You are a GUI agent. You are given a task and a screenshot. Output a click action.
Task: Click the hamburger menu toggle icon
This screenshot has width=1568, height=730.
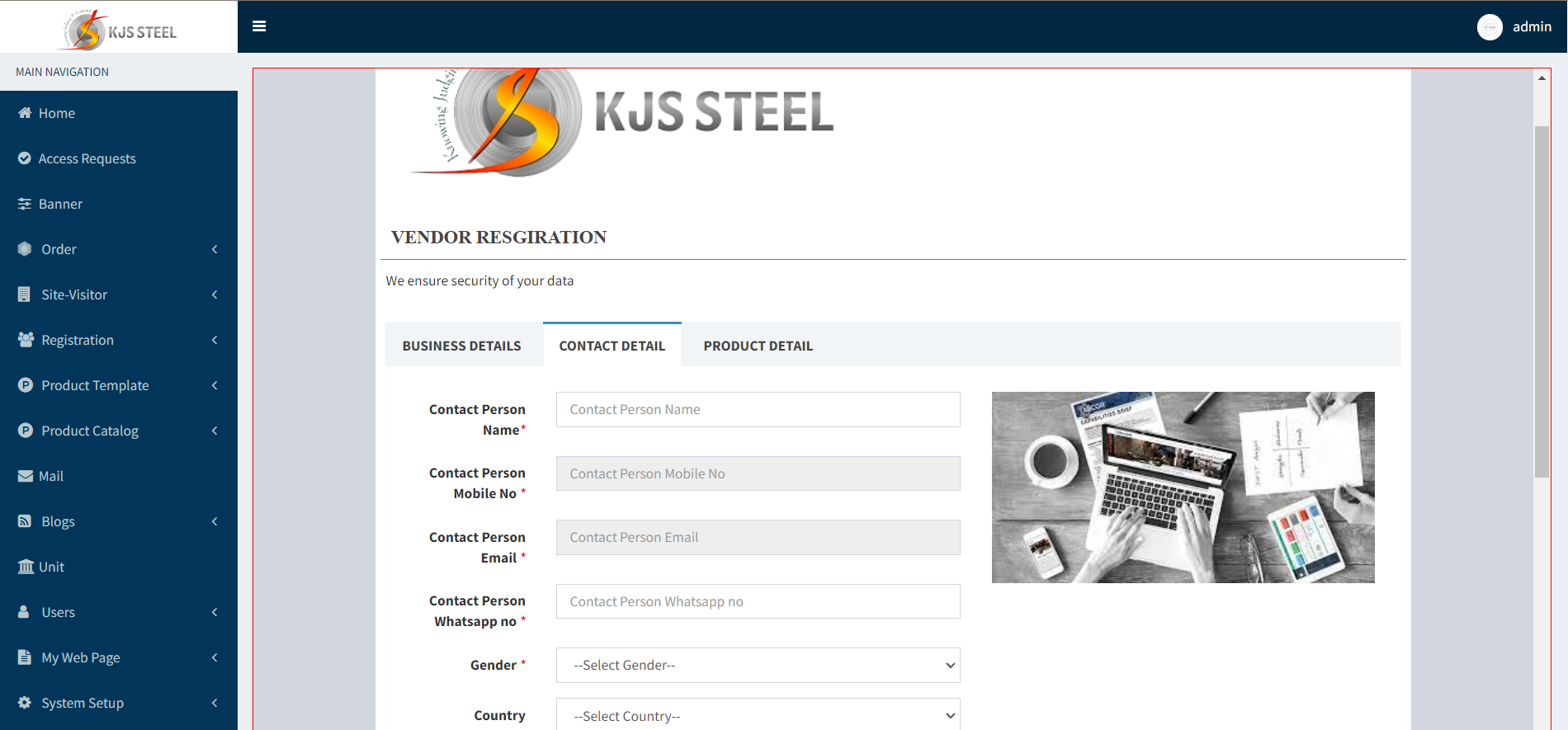259,26
